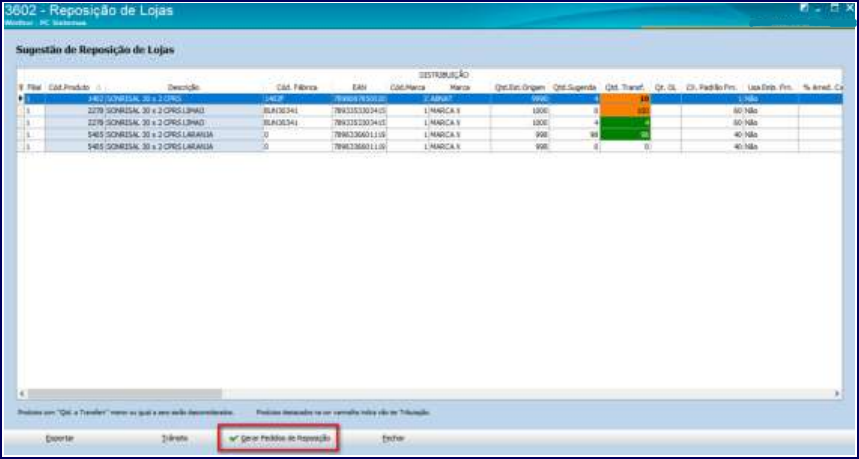
Task: Click orange Qtd. Transf. cell in product 3402 row
Action: coord(625,99)
